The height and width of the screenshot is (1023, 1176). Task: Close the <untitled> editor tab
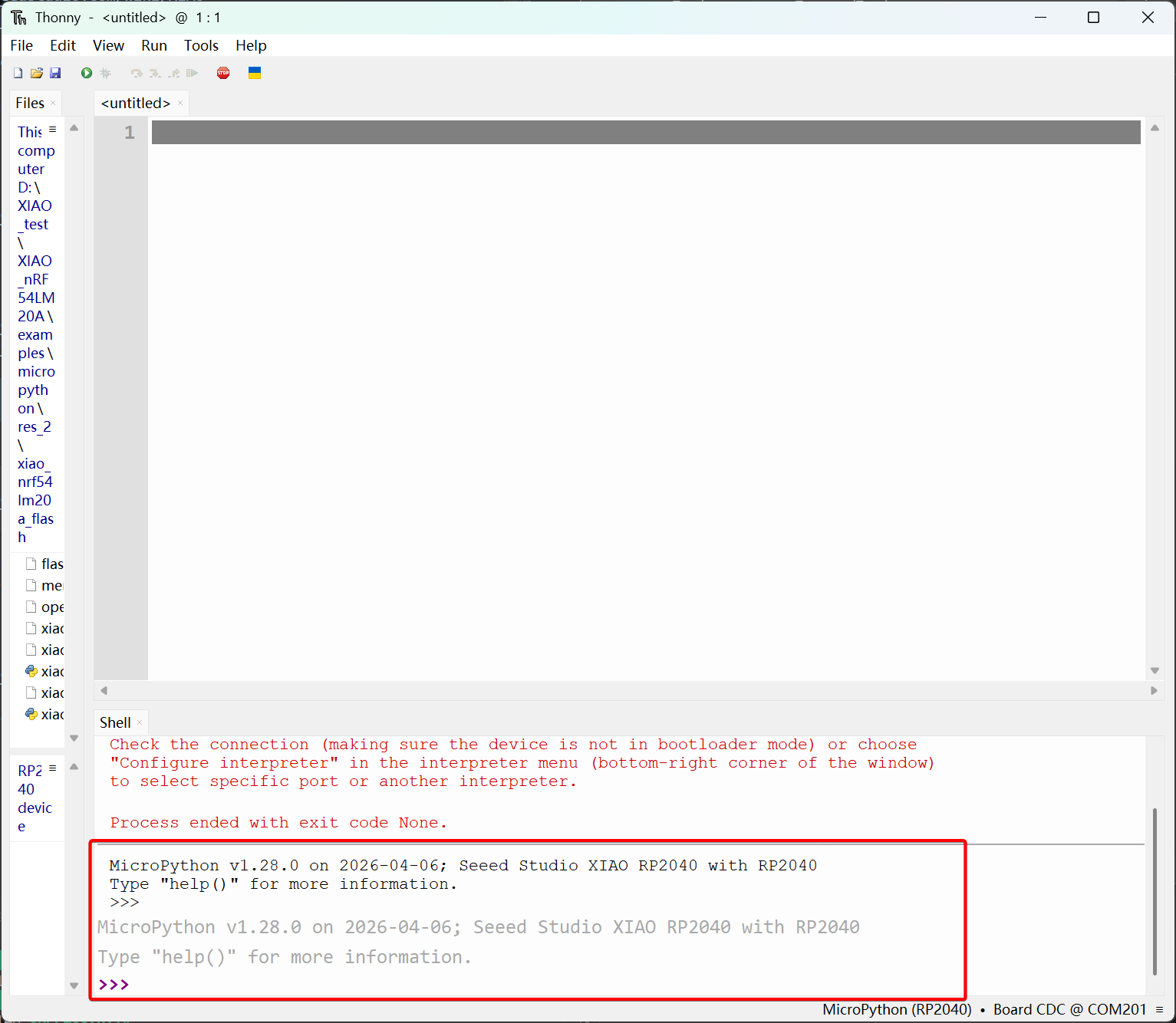(180, 103)
